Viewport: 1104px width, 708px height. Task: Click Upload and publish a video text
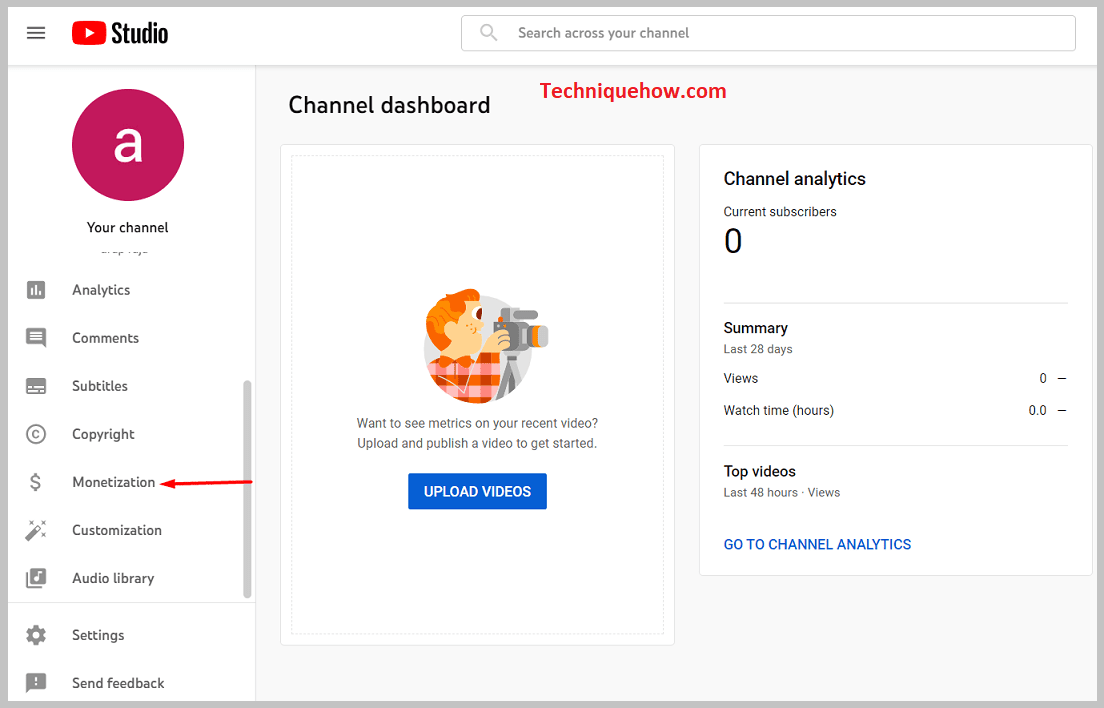pos(477,443)
